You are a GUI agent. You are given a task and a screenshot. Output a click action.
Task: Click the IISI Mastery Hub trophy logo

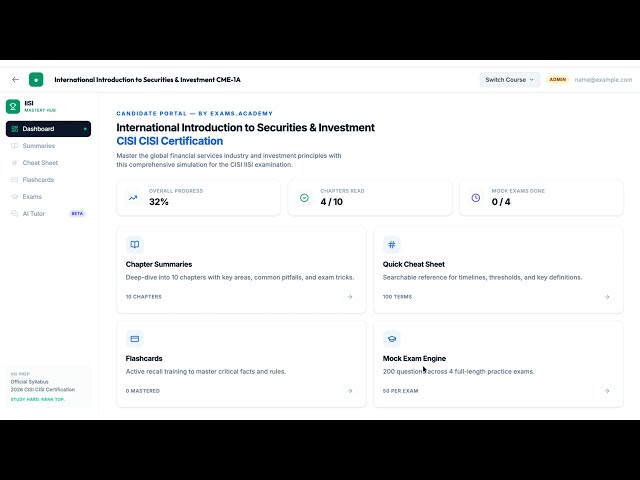click(13, 107)
